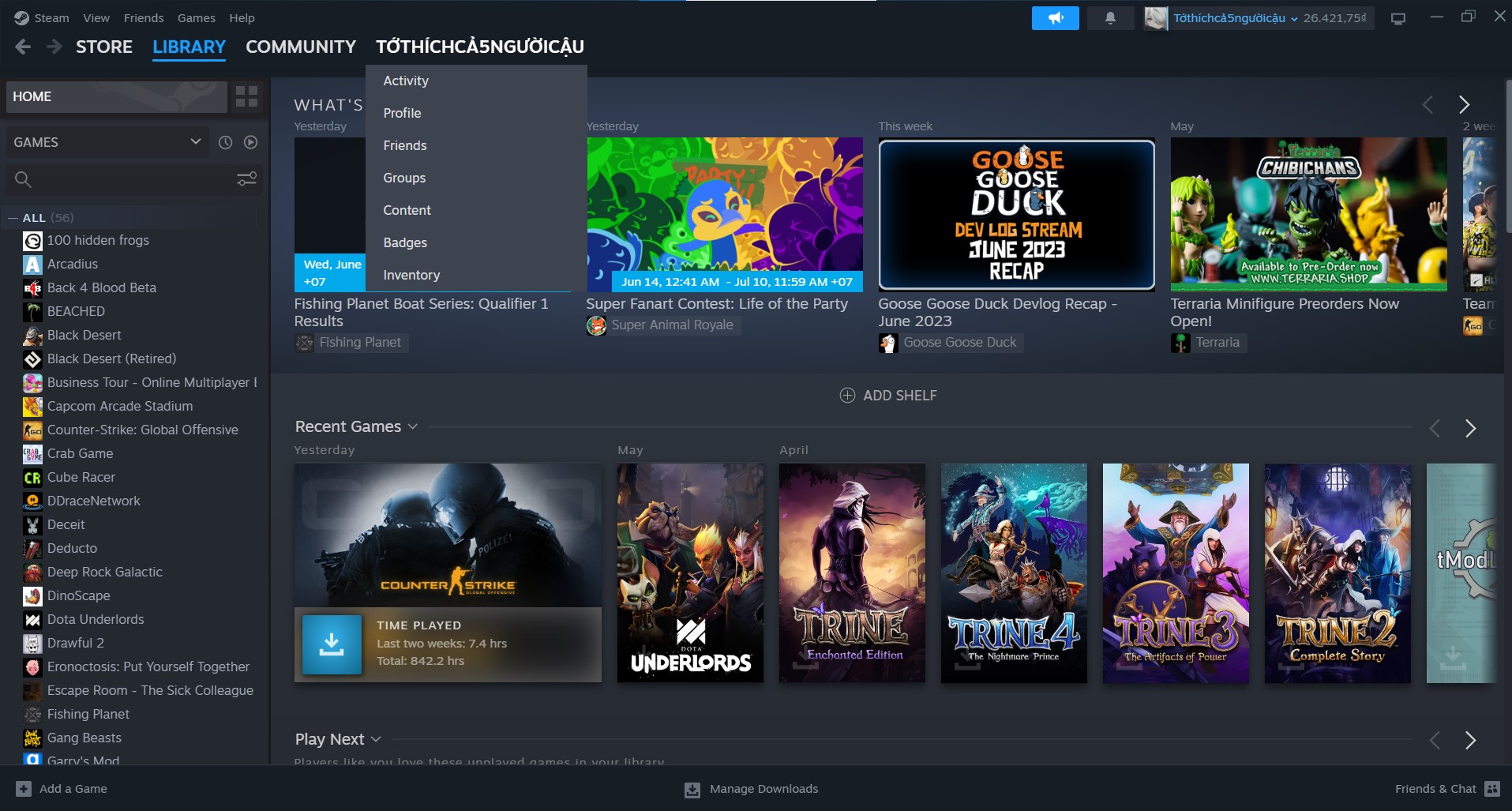Screen dimensions: 1512x811
Task: Advance Play Next shelf to the right
Action: [x=1470, y=740]
